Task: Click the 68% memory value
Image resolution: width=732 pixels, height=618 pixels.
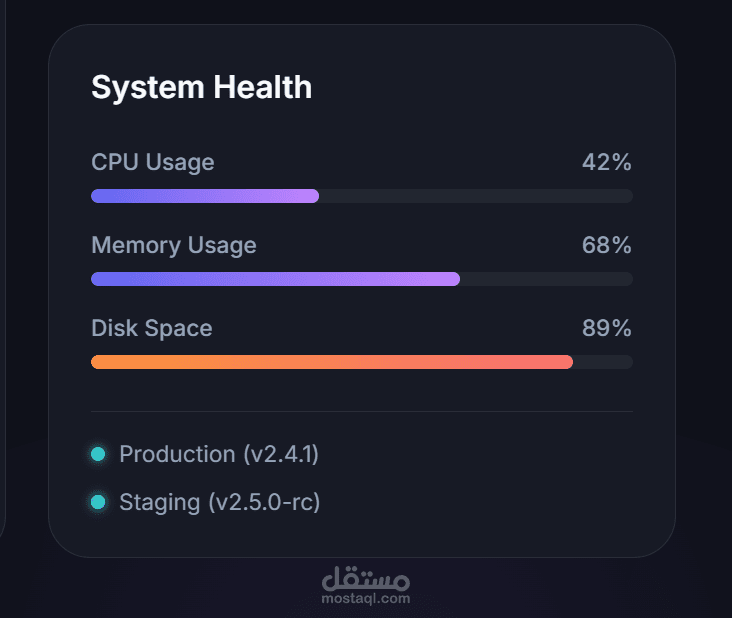Action: coord(607,245)
